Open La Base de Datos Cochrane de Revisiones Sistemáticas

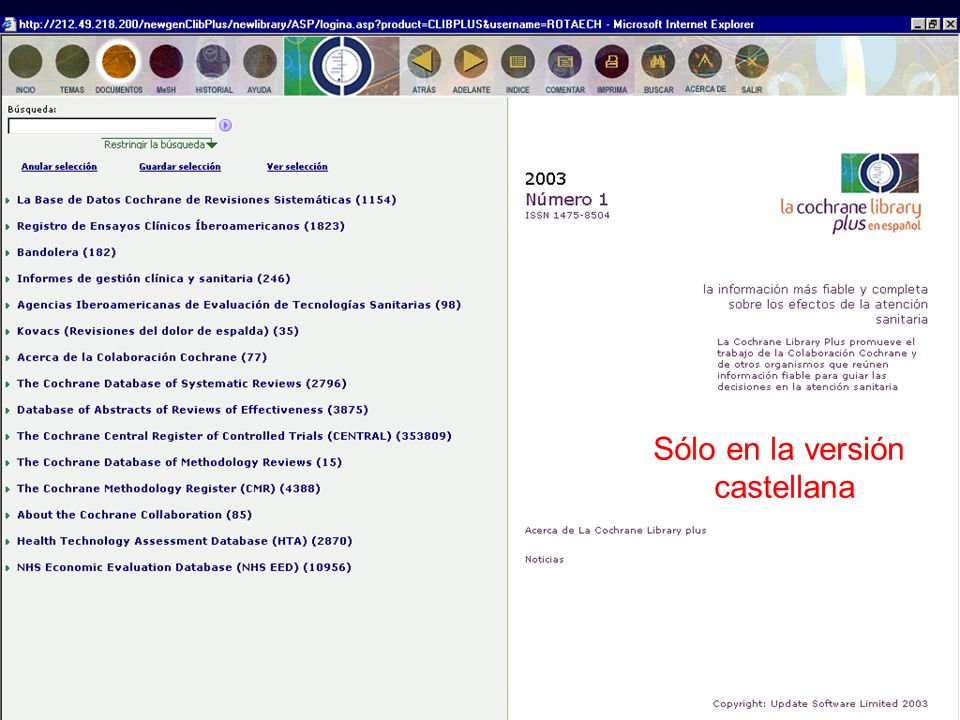[206, 200]
